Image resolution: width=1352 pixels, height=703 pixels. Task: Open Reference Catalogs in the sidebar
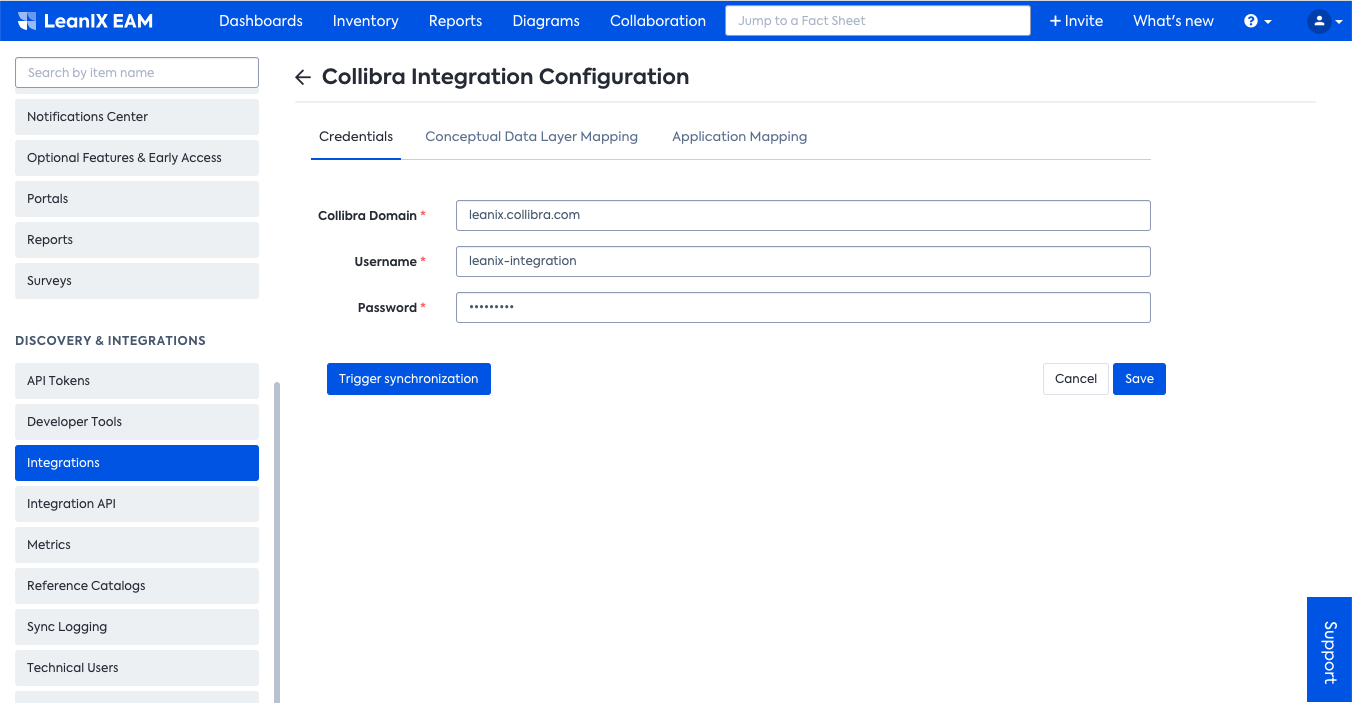[x=137, y=586]
